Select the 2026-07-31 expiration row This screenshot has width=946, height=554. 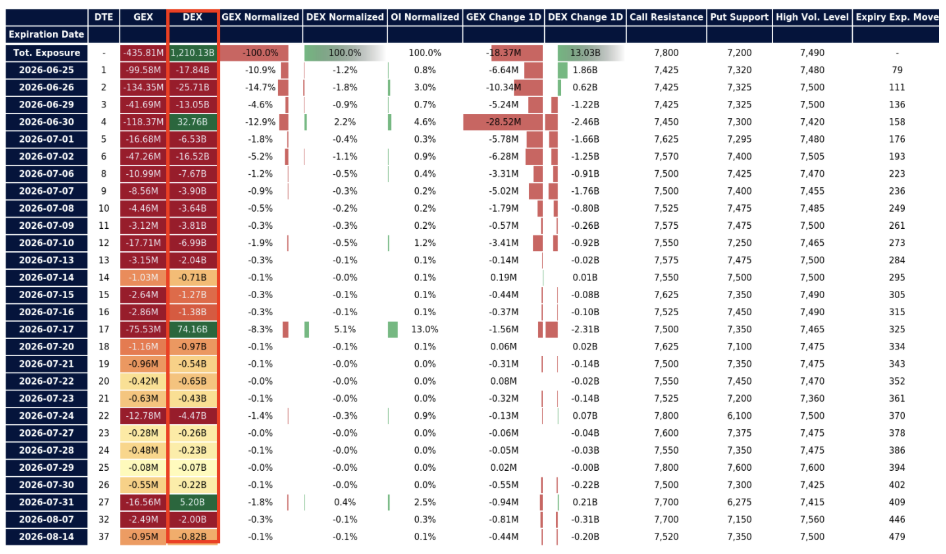(x=46, y=502)
